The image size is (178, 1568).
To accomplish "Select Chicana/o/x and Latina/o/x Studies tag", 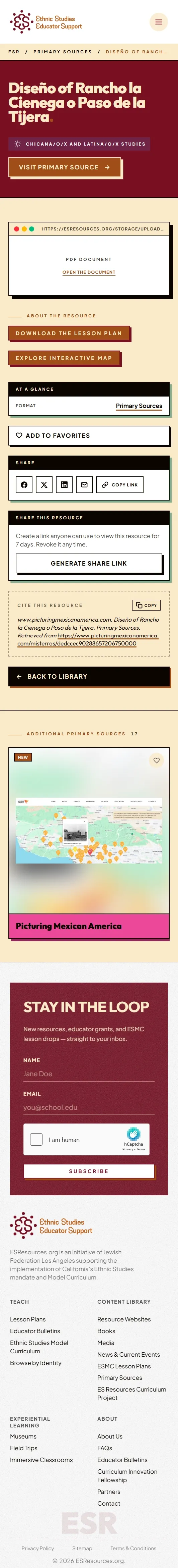I will point(79,144).
